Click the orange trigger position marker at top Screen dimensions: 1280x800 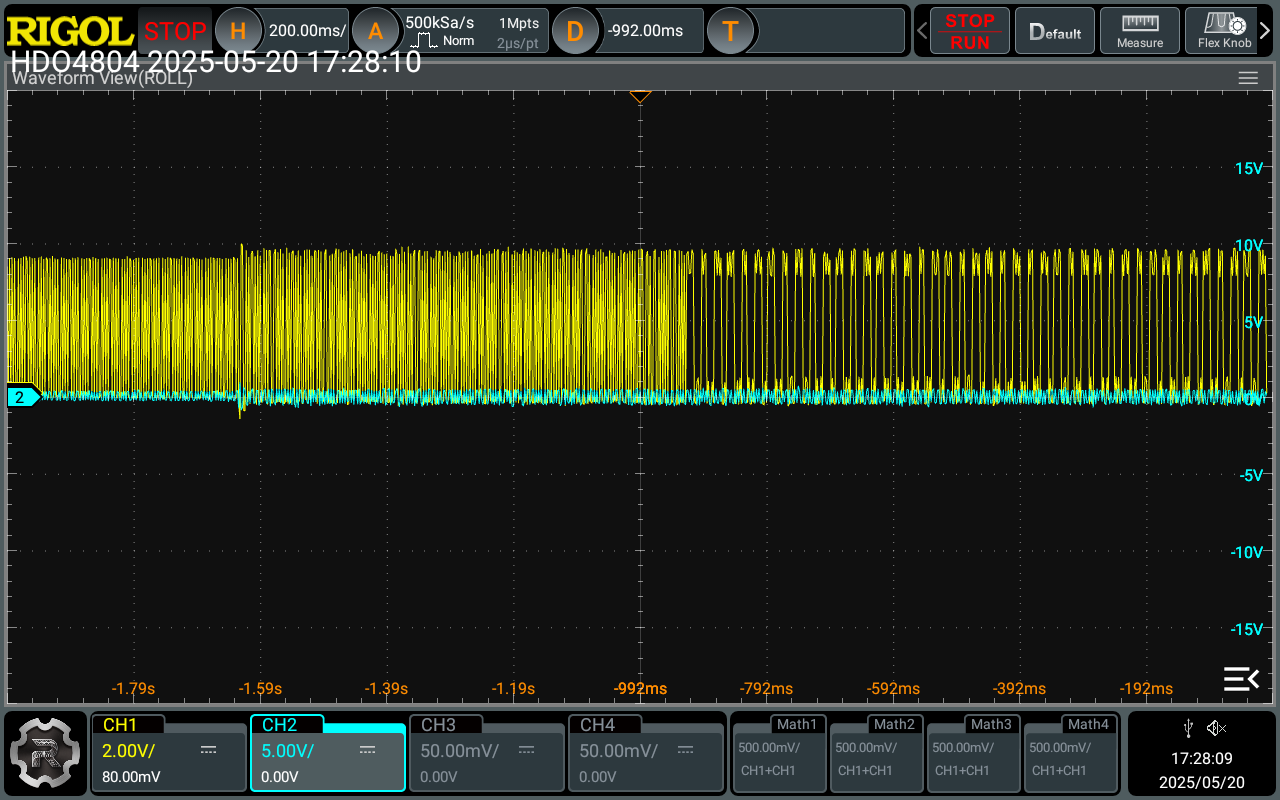640,97
